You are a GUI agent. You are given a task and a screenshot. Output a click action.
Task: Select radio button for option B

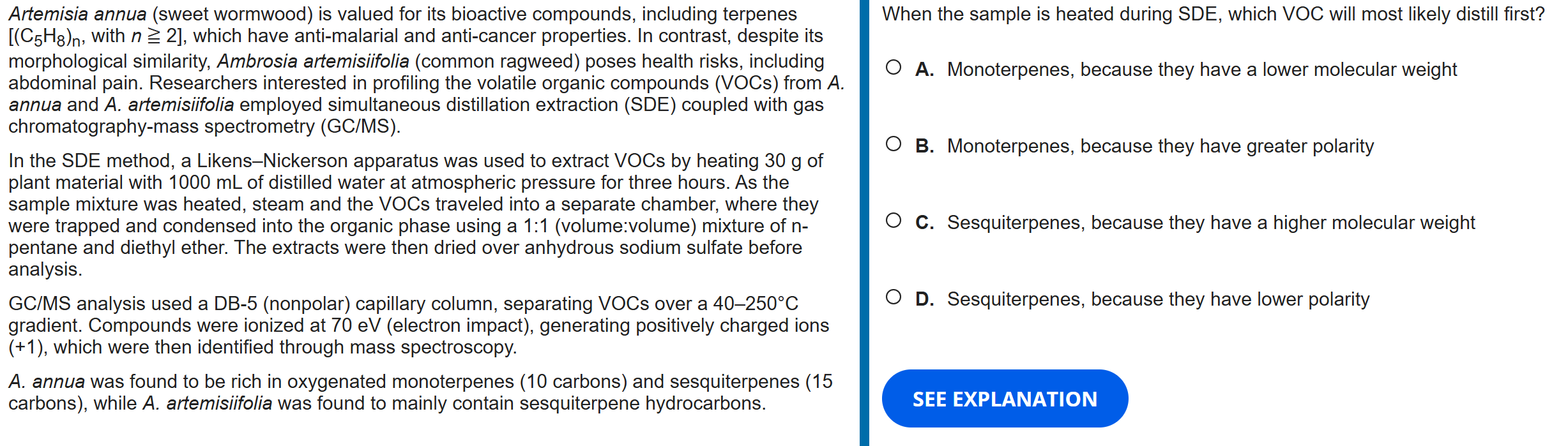(x=894, y=144)
